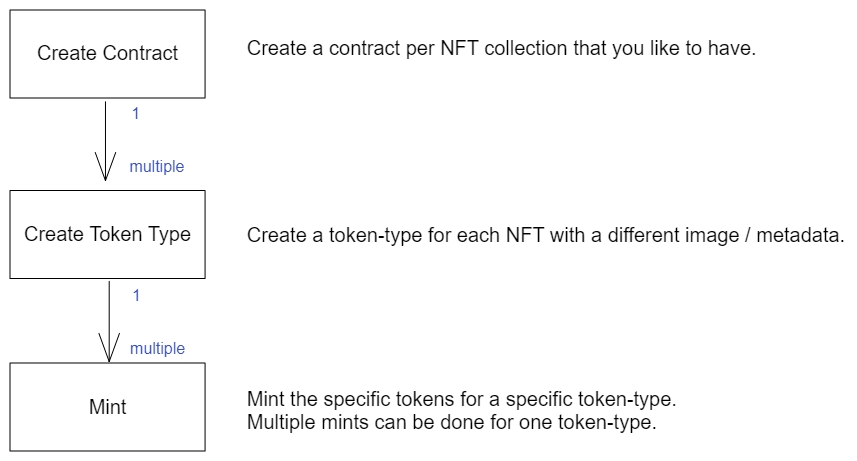The image size is (857, 461).
Task: Click the "Mint the specific tokens" text line
Action: (x=461, y=400)
